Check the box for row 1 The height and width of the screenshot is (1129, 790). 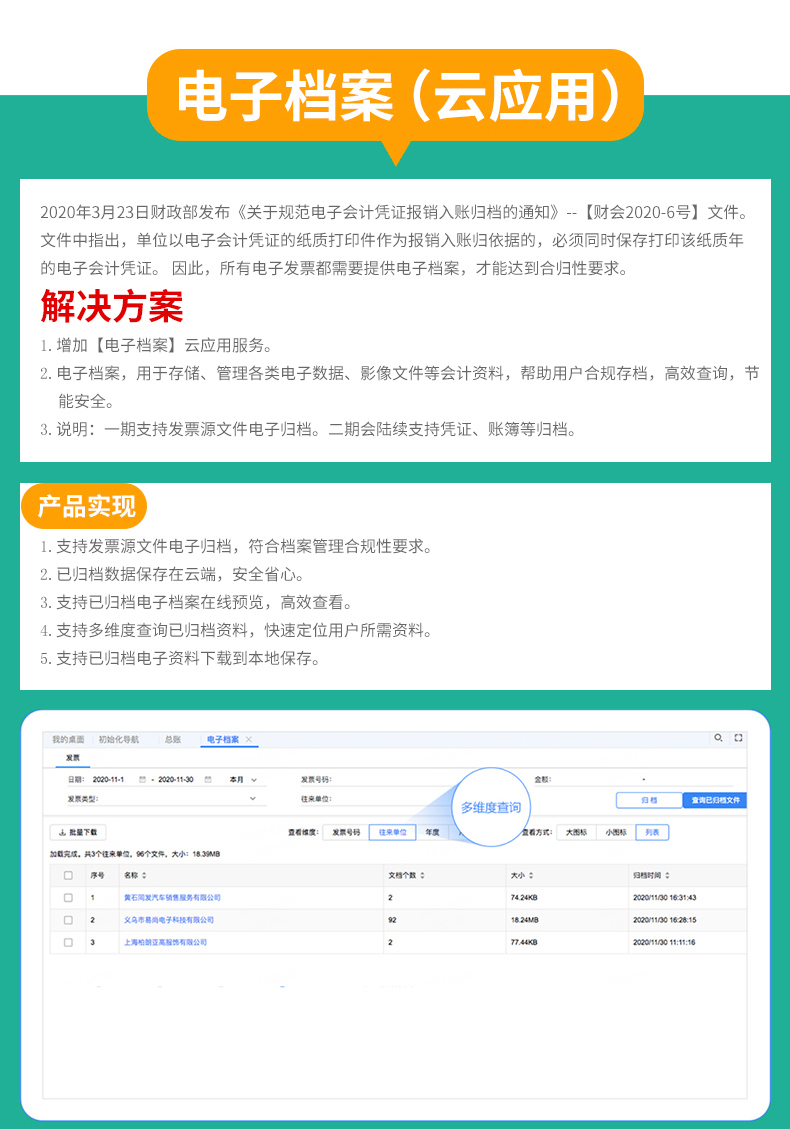(68, 898)
